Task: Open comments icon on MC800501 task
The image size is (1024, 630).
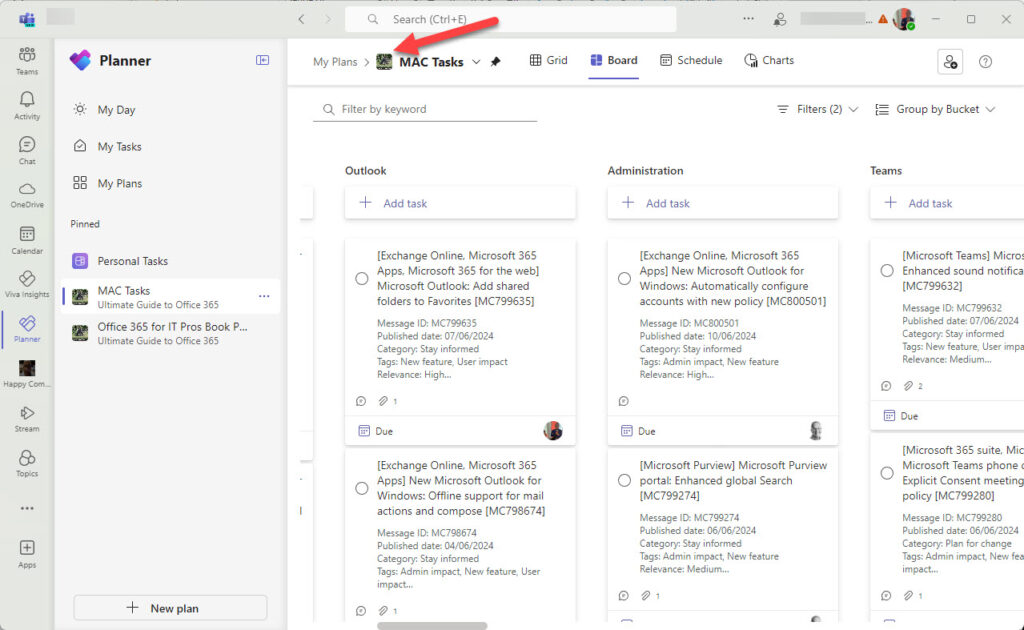Action: (x=624, y=401)
